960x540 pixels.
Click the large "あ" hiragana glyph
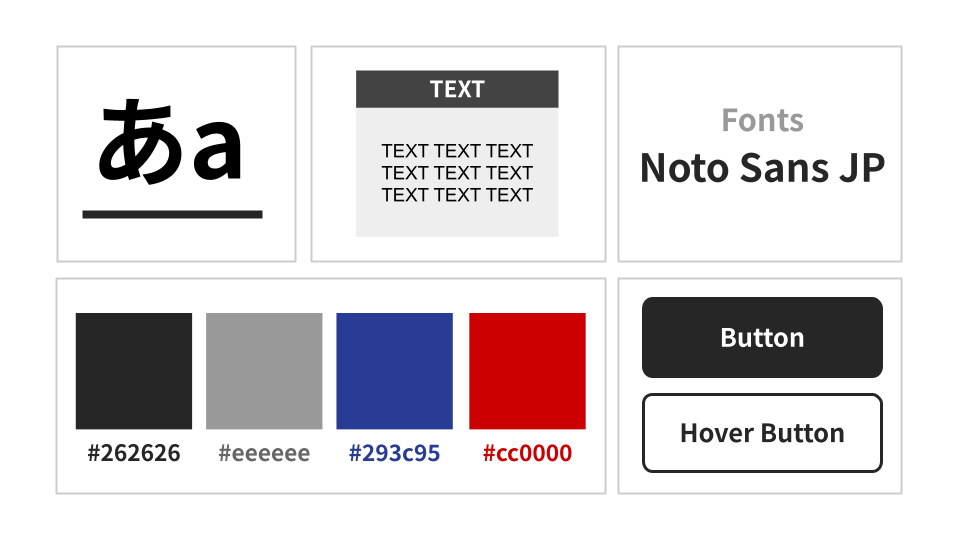pos(138,142)
